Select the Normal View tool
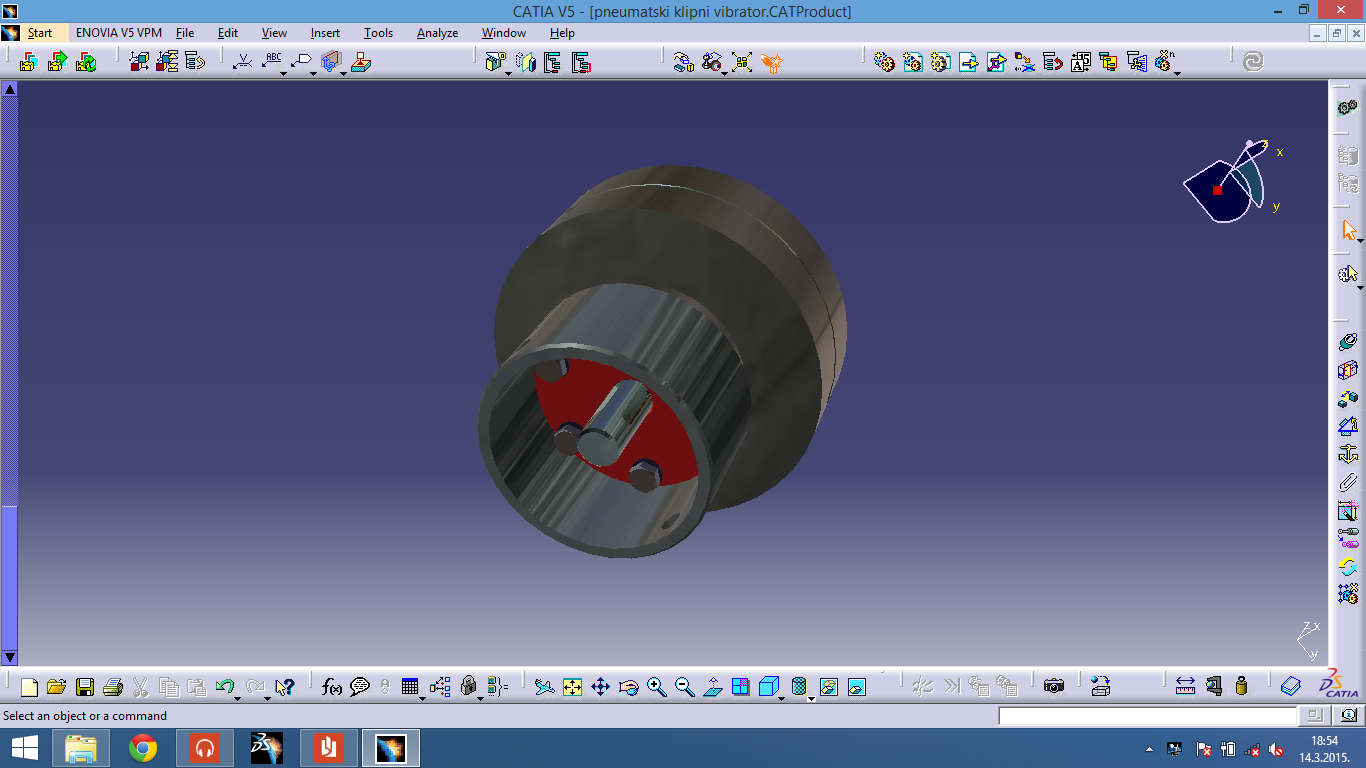Viewport: 1366px width, 768px height. click(x=712, y=687)
